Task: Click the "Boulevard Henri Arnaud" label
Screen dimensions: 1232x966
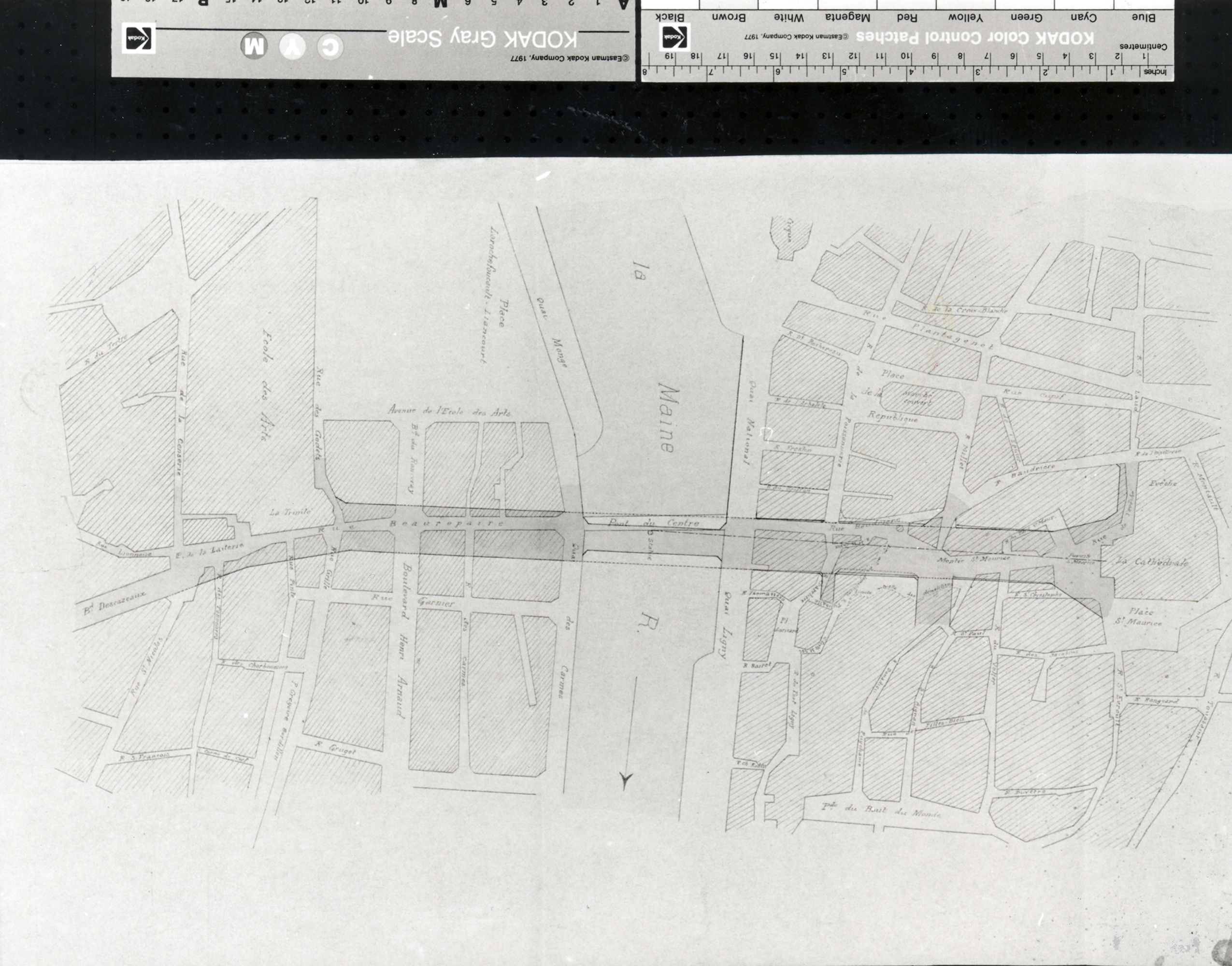Action: [403, 639]
